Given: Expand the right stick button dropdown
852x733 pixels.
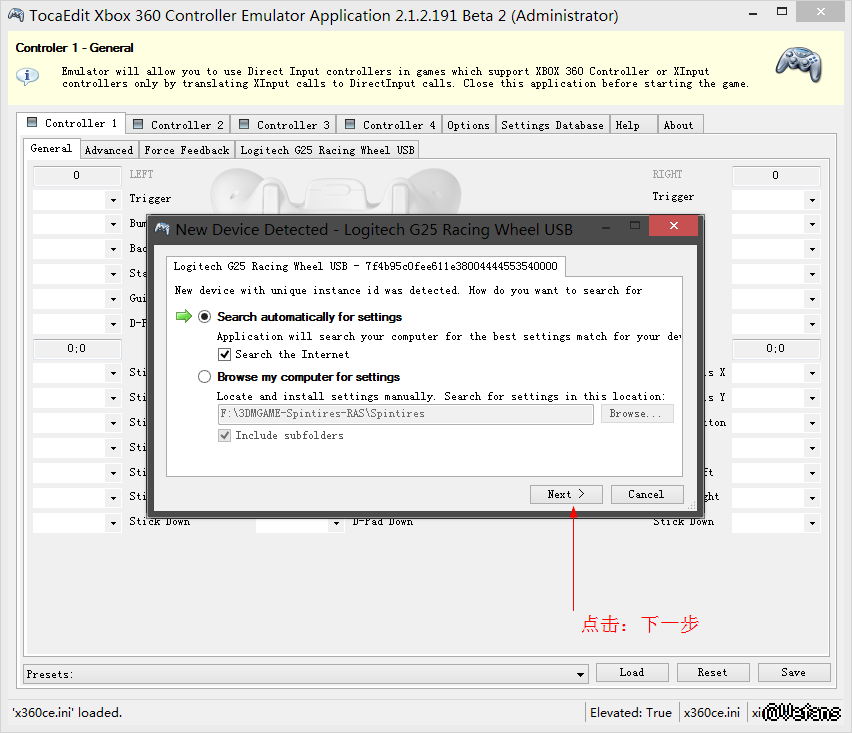Looking at the screenshot, I should [812, 423].
